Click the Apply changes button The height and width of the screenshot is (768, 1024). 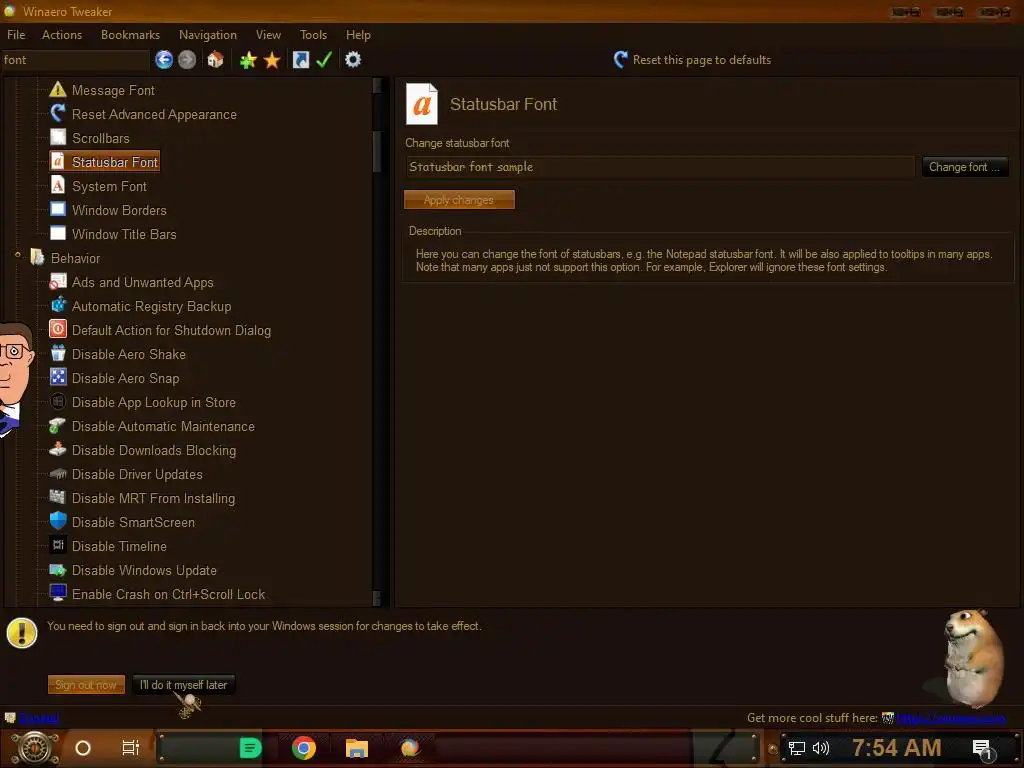pyautogui.click(x=459, y=200)
